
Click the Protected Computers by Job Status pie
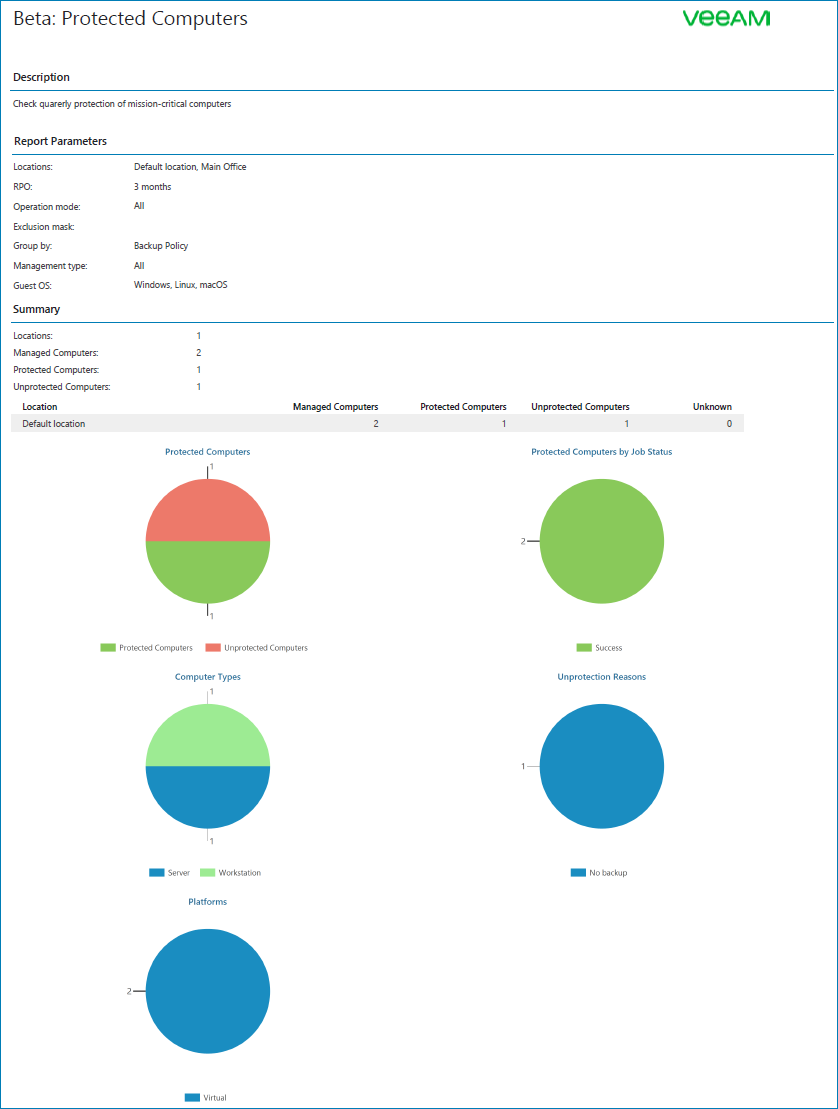point(602,541)
